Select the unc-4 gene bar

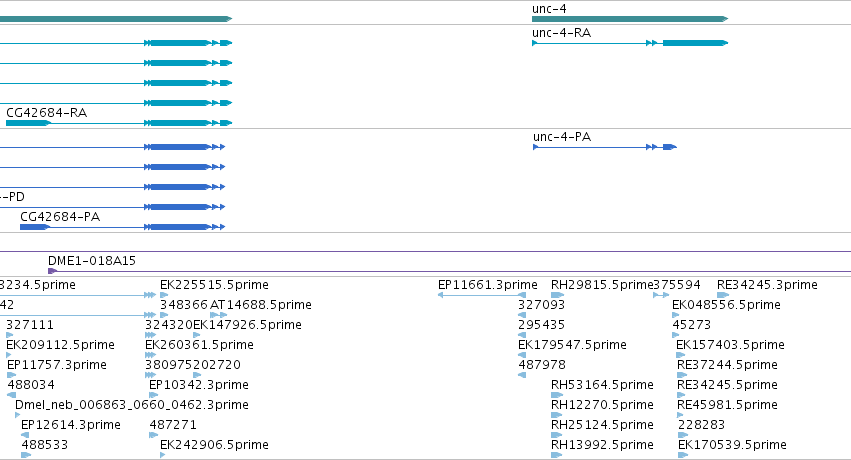click(x=630, y=19)
